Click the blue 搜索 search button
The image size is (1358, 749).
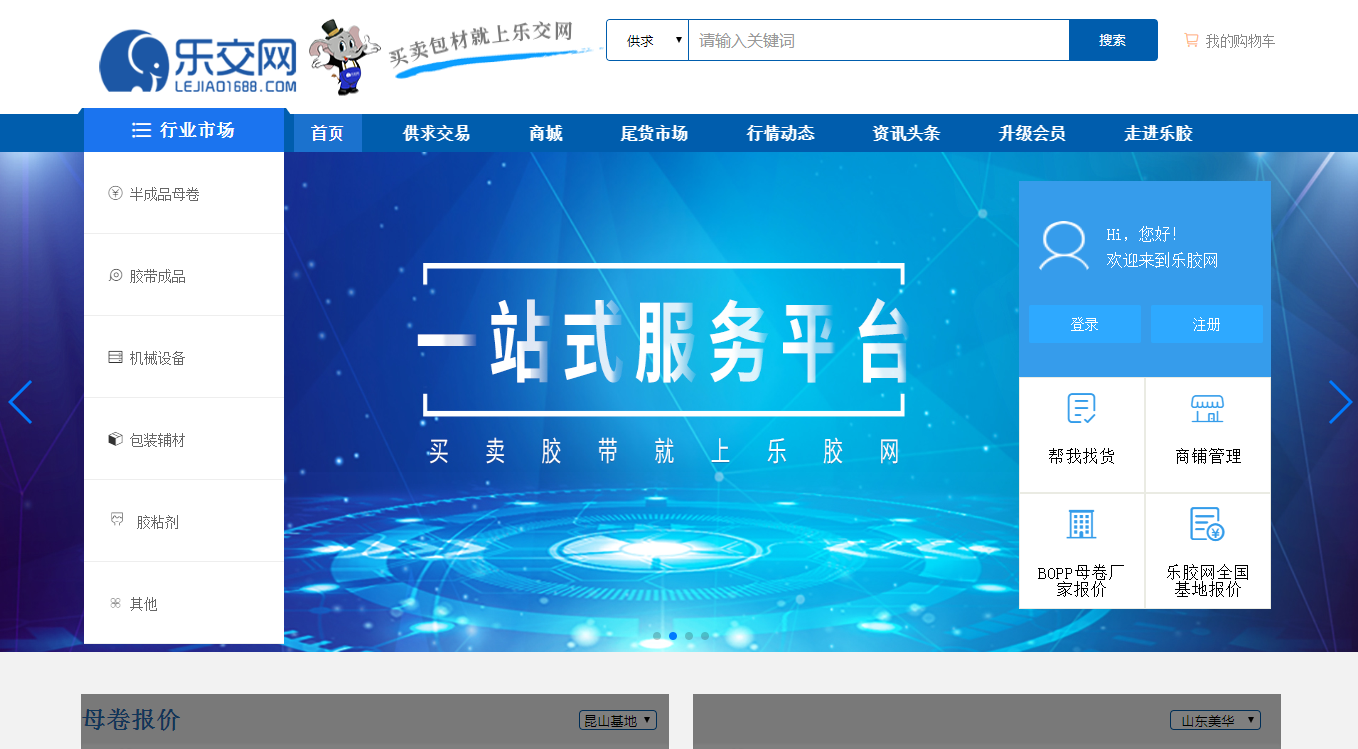click(x=1113, y=40)
